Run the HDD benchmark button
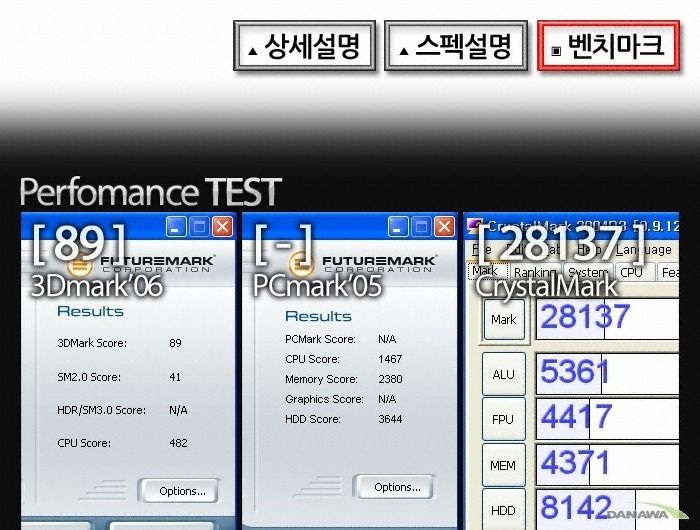Image resolution: width=700 pixels, height=530 pixels. [x=504, y=510]
